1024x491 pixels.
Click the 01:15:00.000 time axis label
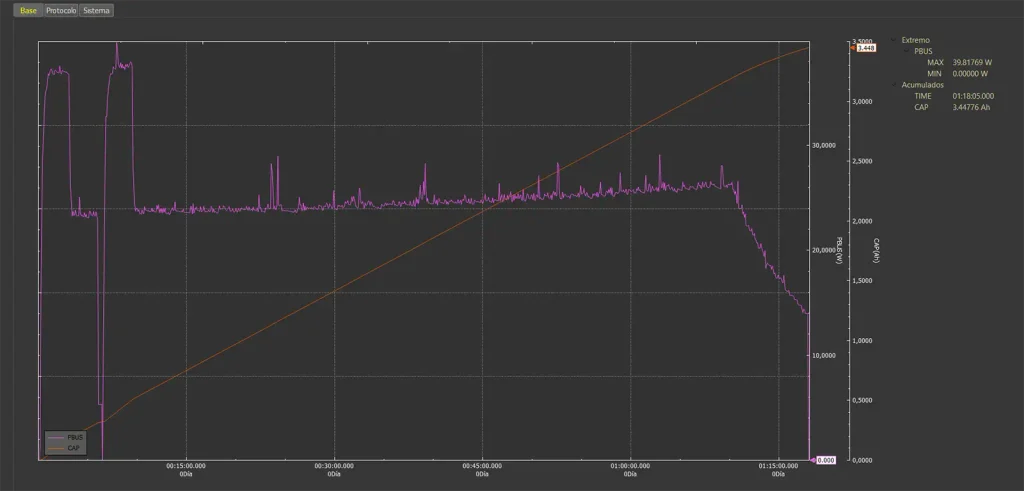778,466
